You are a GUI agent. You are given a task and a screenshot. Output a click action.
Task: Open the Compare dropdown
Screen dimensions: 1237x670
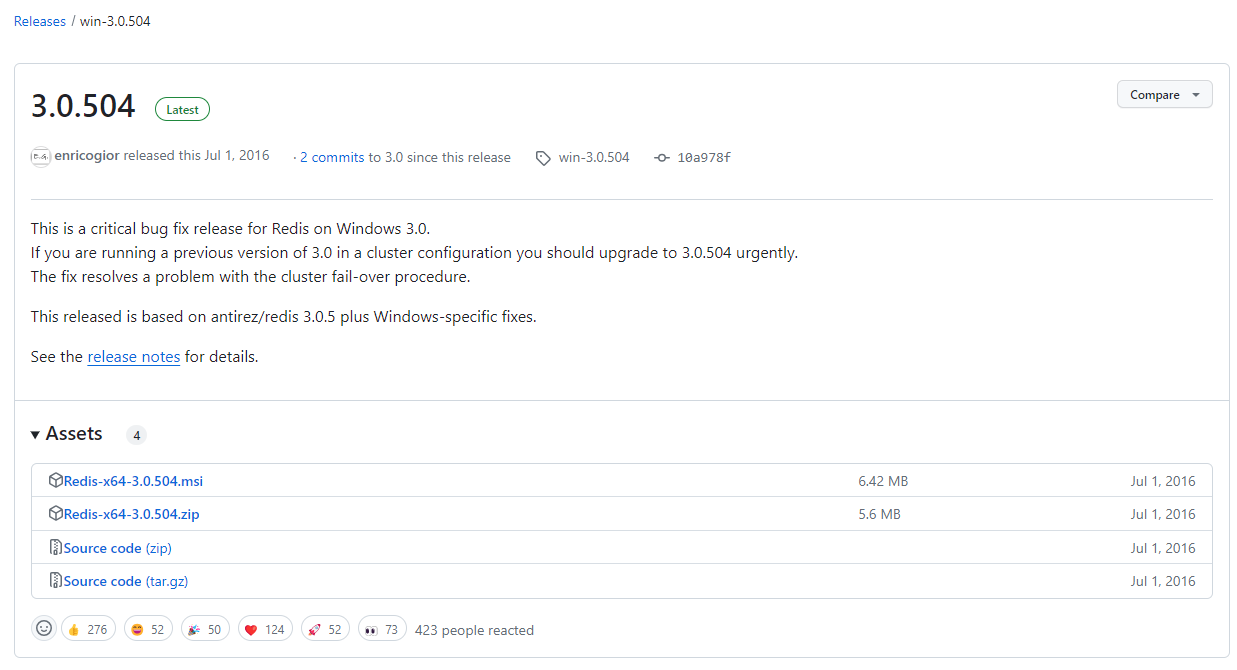click(1164, 94)
